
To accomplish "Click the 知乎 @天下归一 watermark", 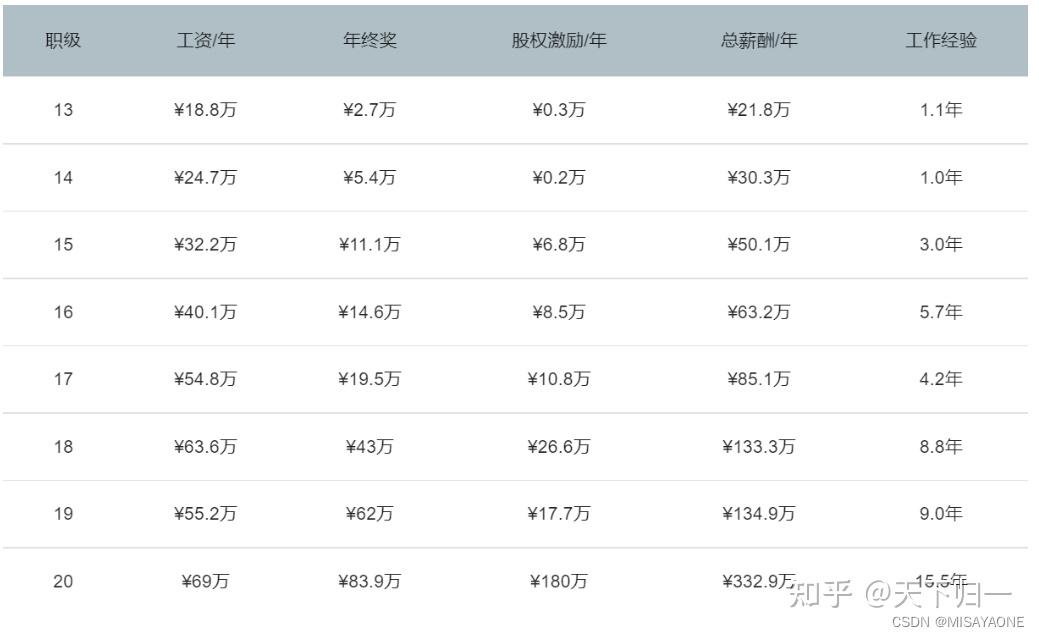I will pos(900,595).
